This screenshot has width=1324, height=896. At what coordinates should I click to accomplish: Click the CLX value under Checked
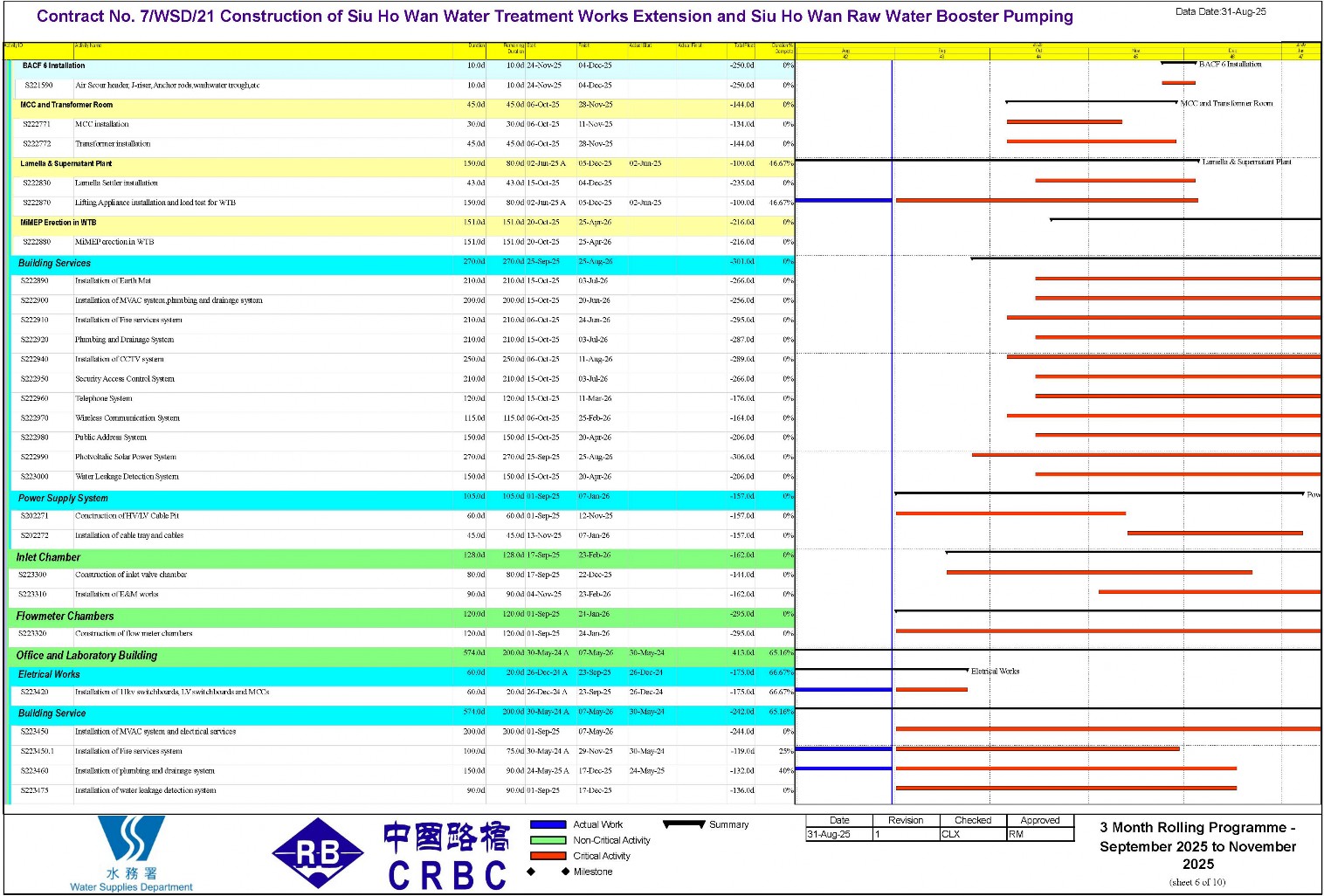[x=950, y=834]
